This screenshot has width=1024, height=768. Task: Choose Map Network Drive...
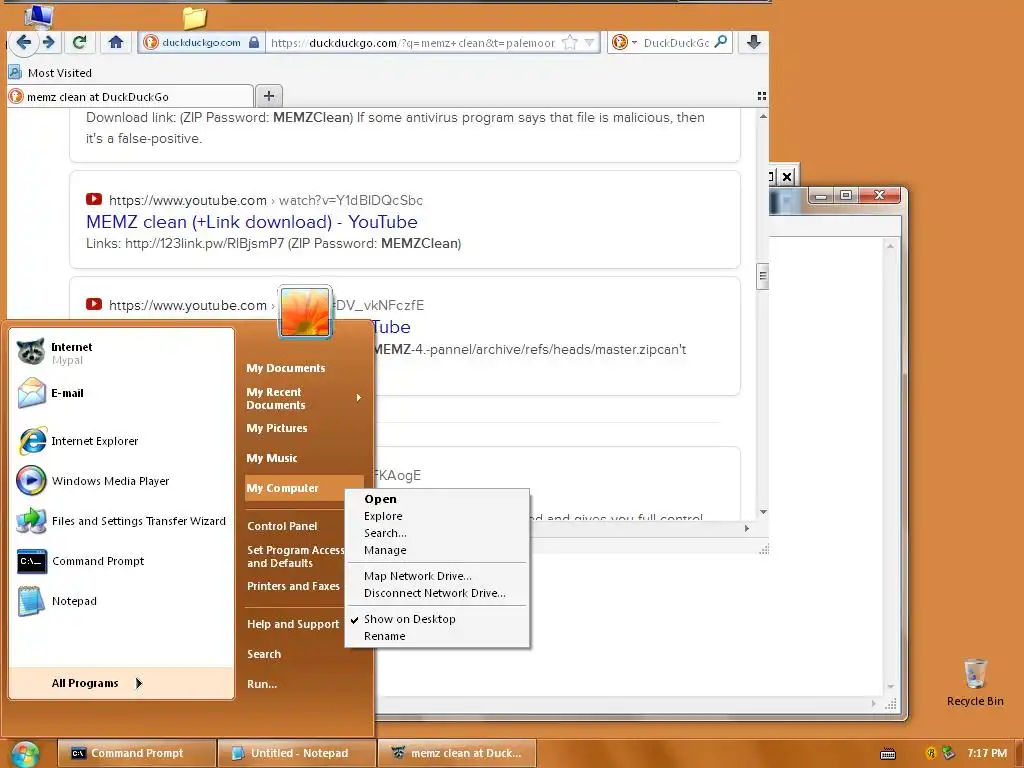pos(436,576)
